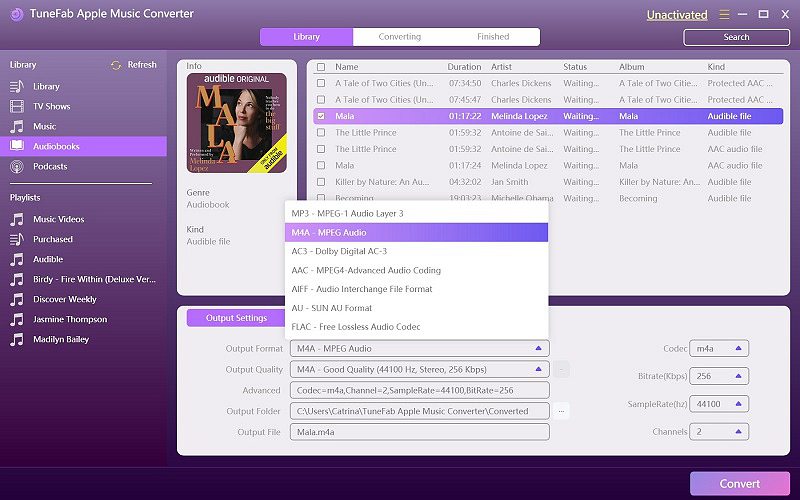Screen dimensions: 800x500
Task: Uncheck the selected Mala audiobook checkbox
Action: coord(321,116)
